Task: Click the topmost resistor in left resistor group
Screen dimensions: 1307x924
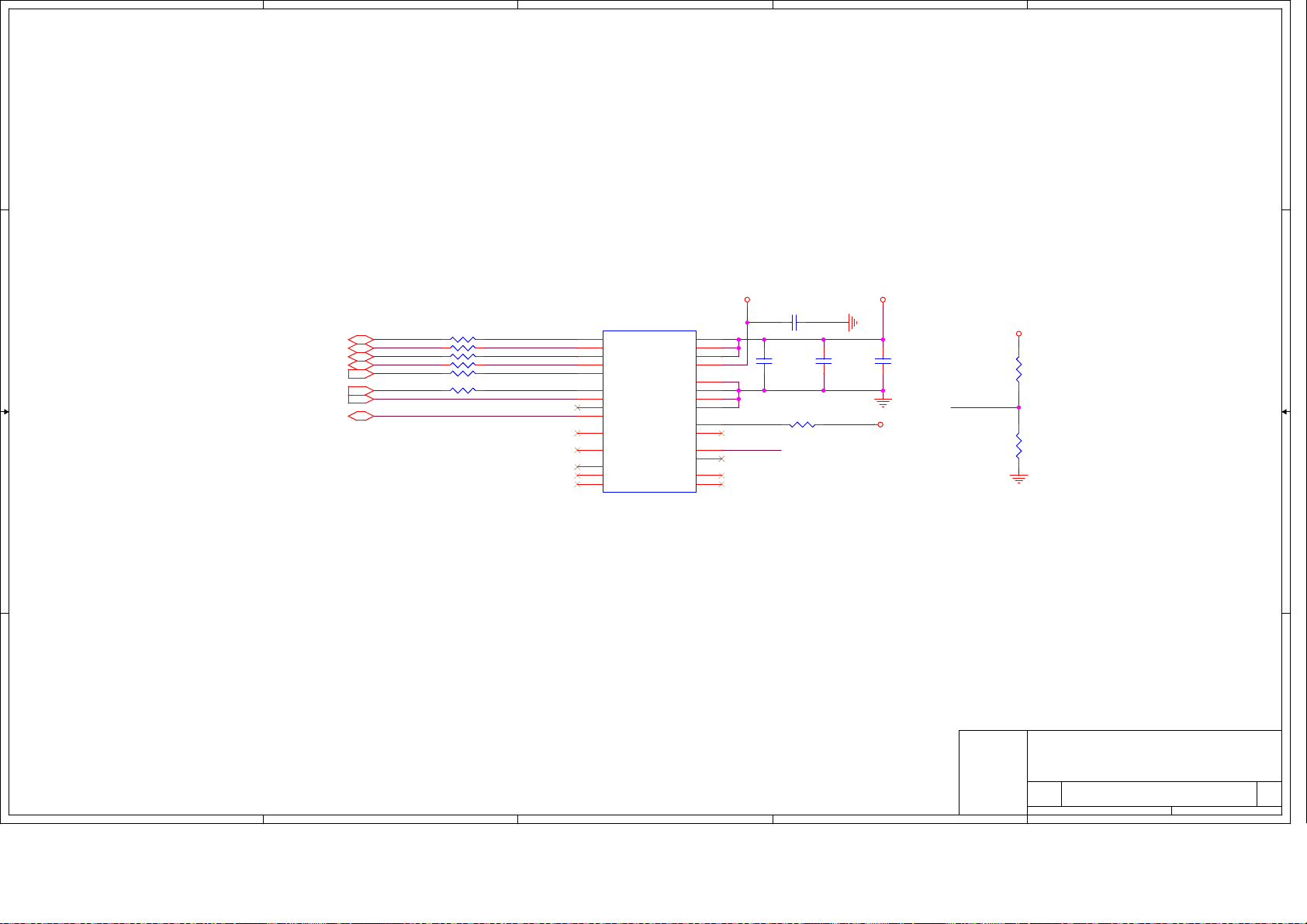Action: click(x=462, y=340)
